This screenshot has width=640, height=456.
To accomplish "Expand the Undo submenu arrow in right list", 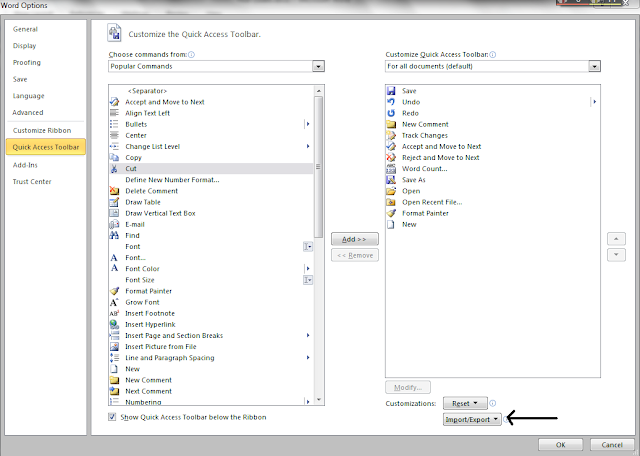I will coord(594,102).
